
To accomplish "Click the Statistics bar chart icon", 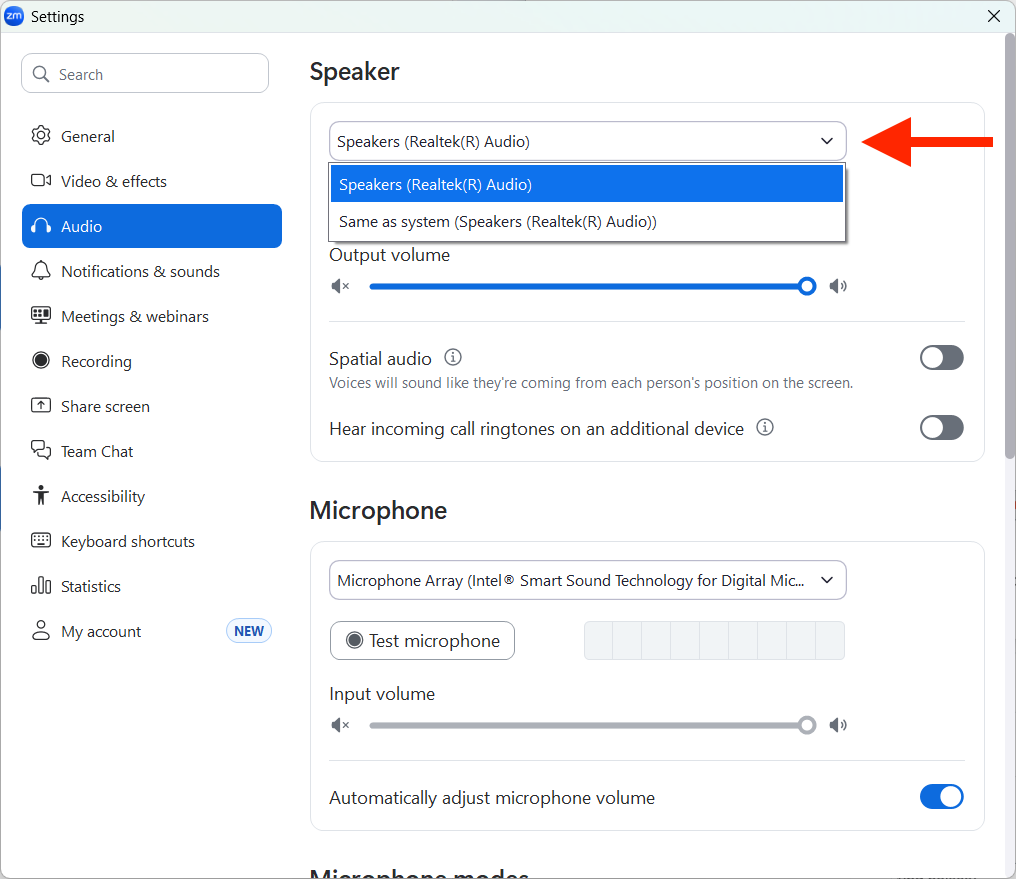I will point(41,586).
